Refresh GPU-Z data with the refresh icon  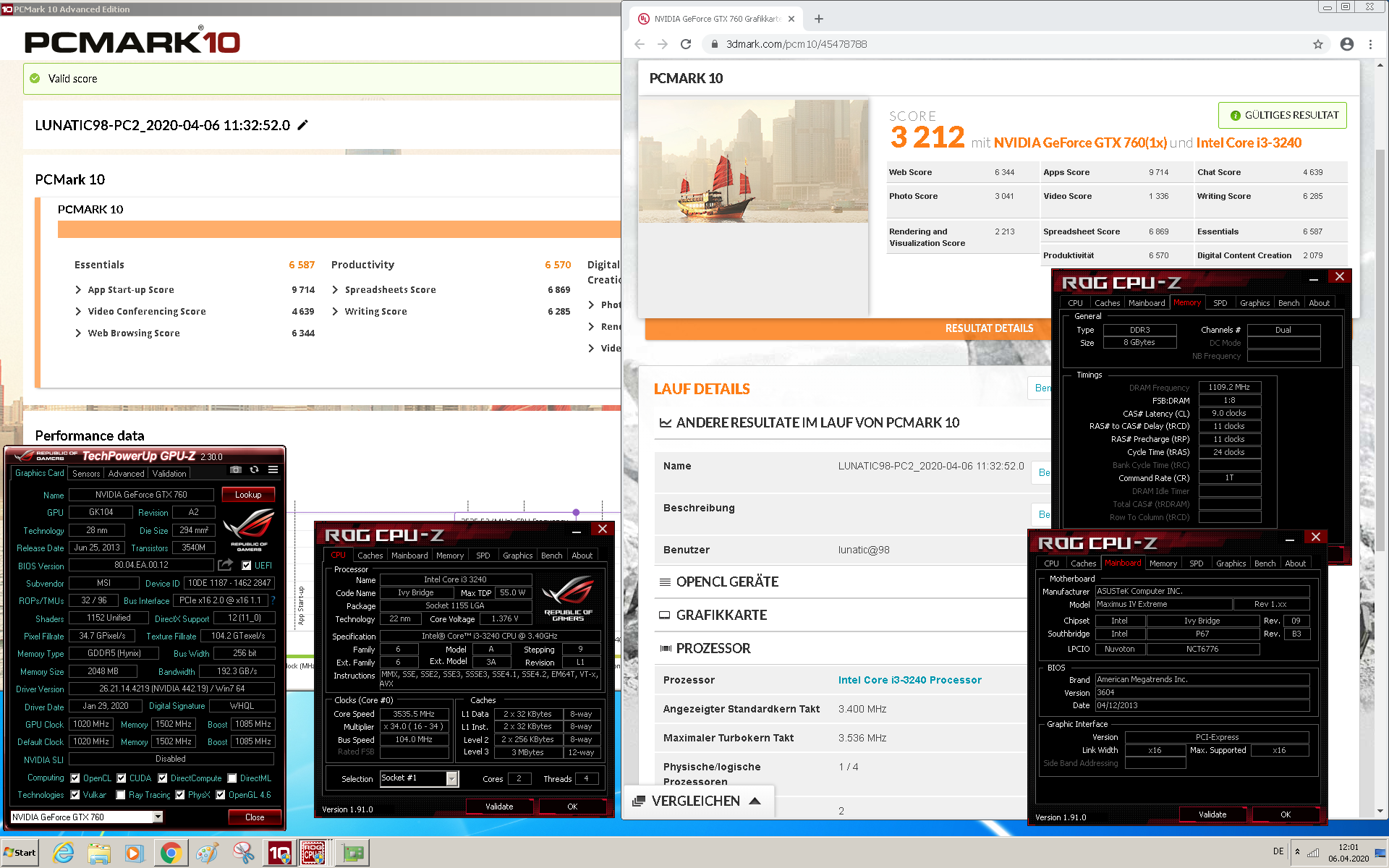[x=255, y=469]
